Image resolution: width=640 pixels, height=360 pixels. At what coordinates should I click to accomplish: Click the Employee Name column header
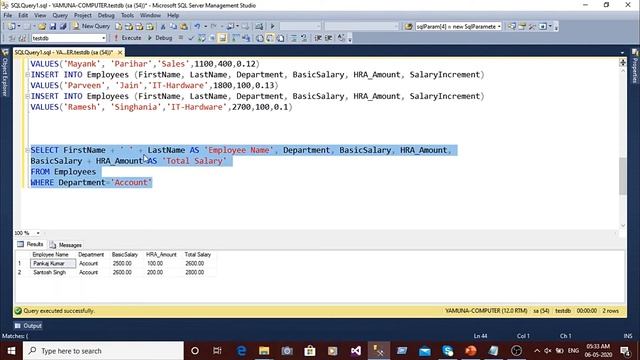pos(51,255)
